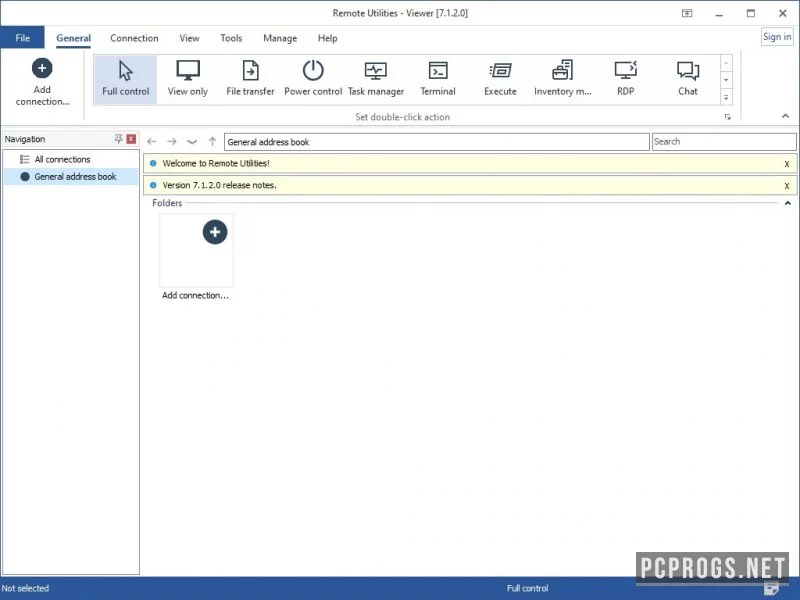
Task: Click the Add connection ribbon button
Action: (42, 82)
